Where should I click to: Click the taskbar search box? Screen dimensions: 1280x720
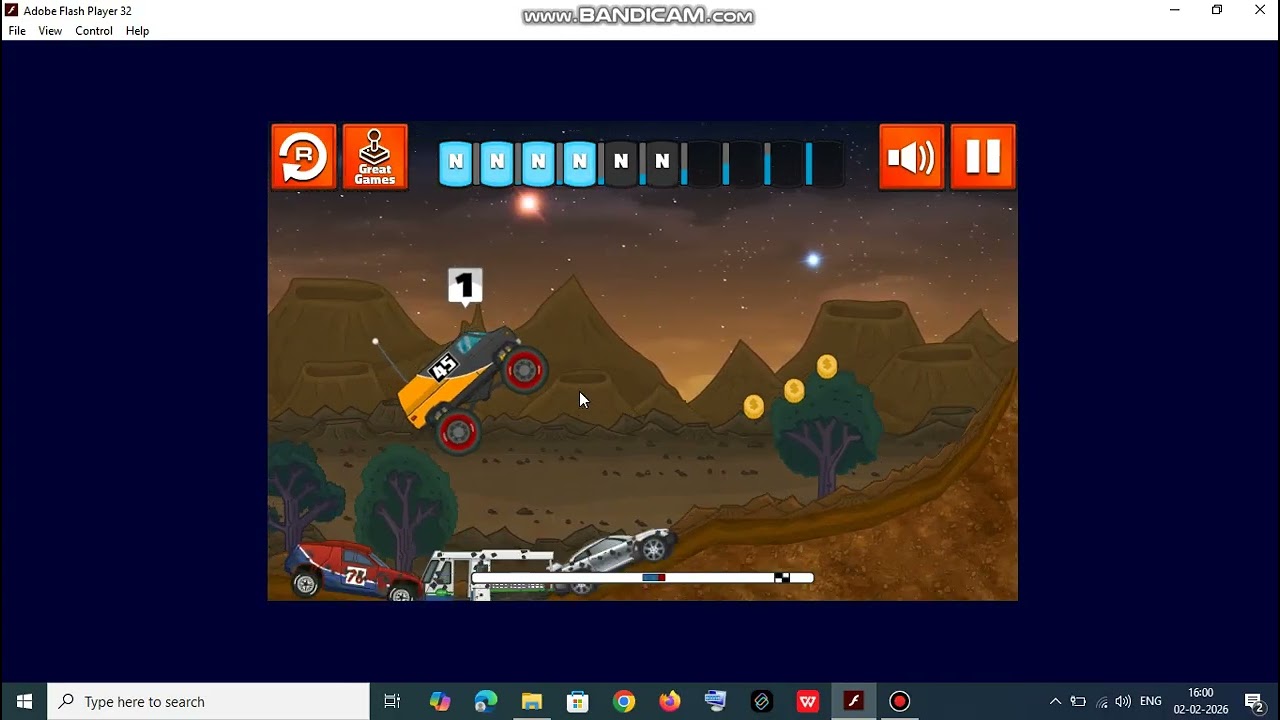(209, 701)
